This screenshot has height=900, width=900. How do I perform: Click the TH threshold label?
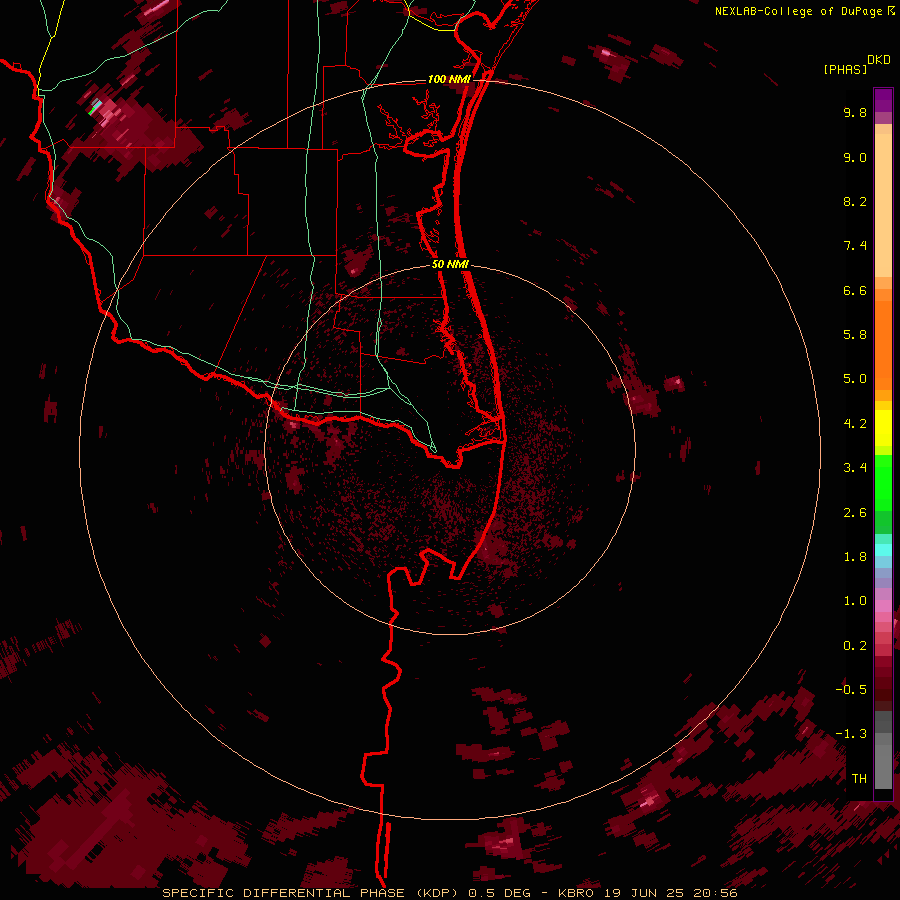pos(859,779)
